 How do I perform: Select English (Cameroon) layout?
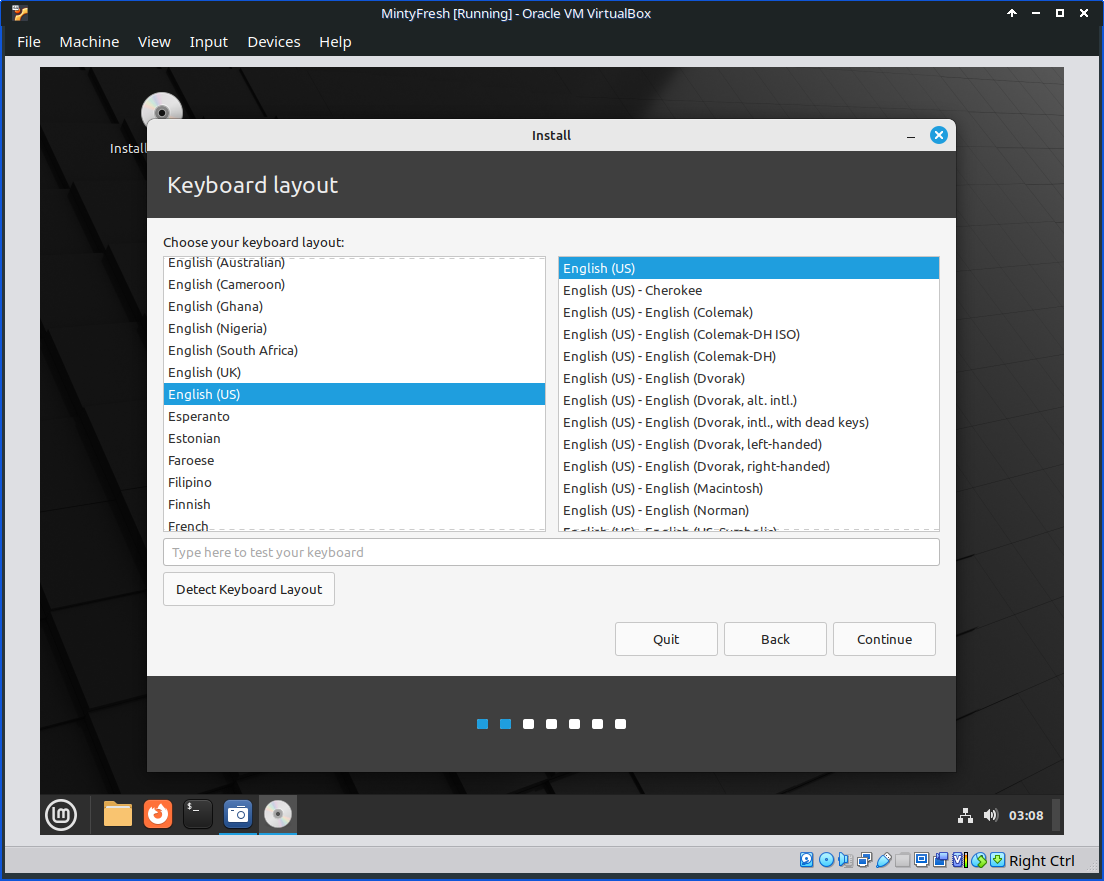(354, 285)
